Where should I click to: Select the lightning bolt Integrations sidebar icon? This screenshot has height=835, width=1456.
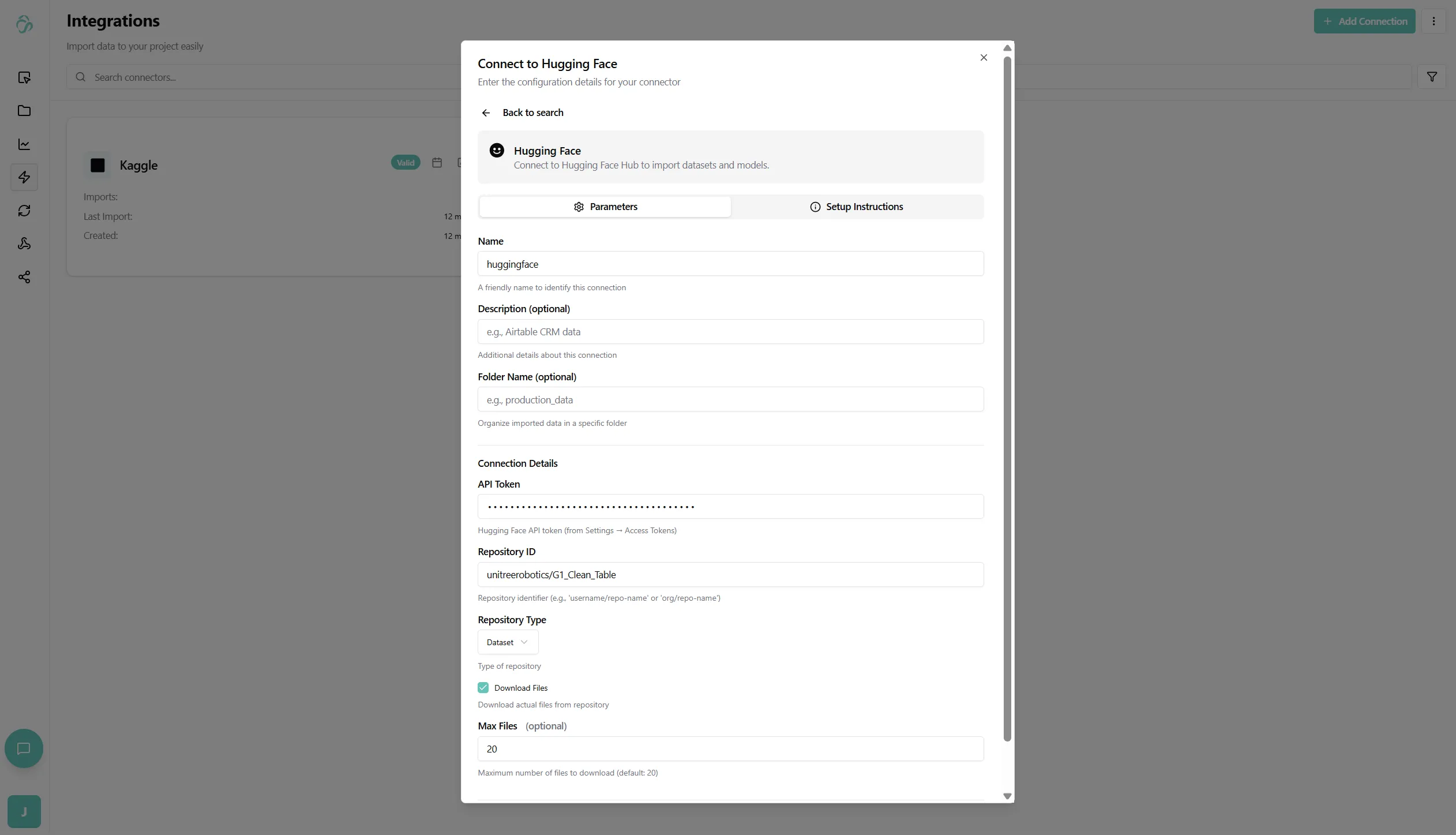(x=24, y=177)
